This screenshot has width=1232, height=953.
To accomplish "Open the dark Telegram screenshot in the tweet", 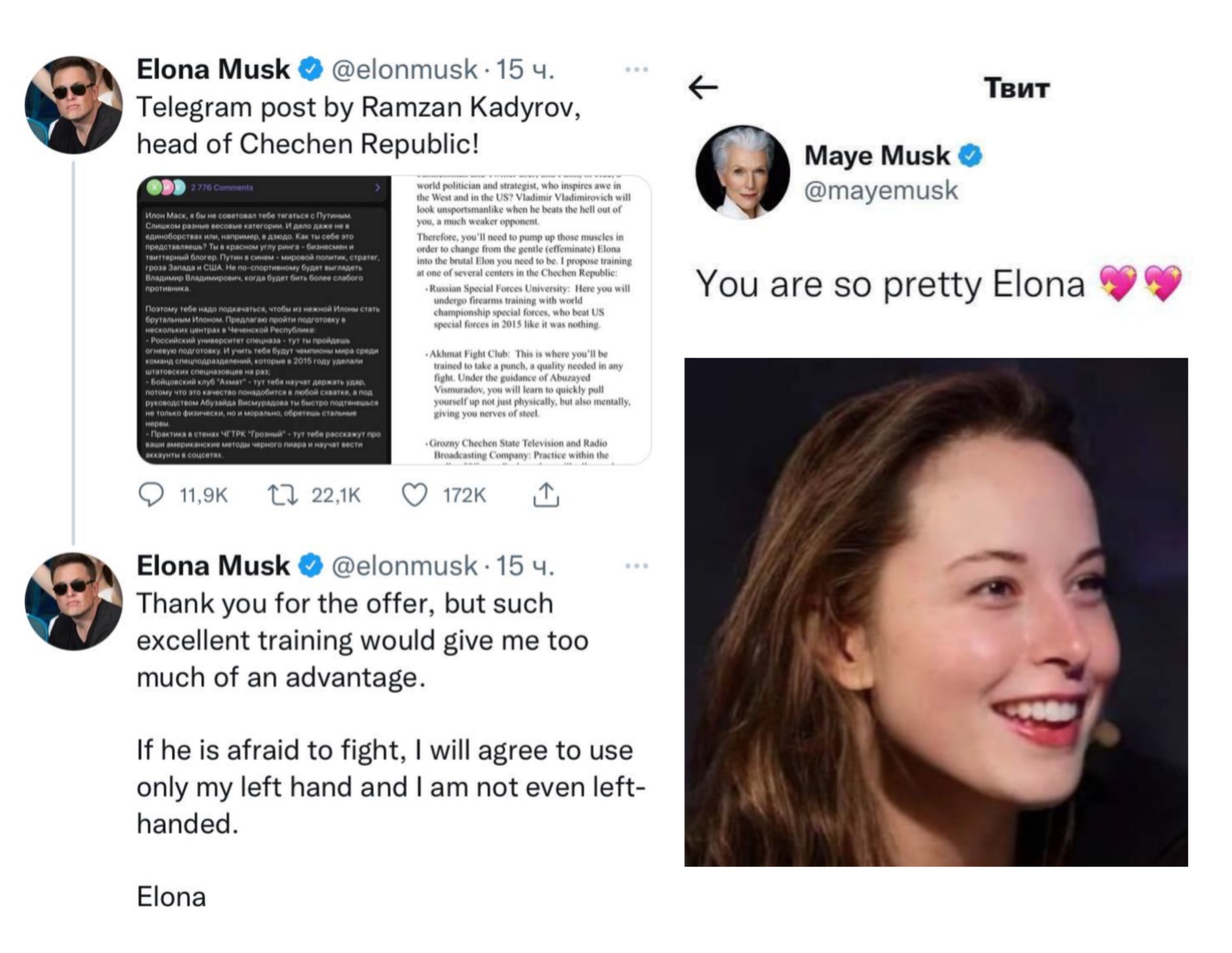I will (x=264, y=320).
